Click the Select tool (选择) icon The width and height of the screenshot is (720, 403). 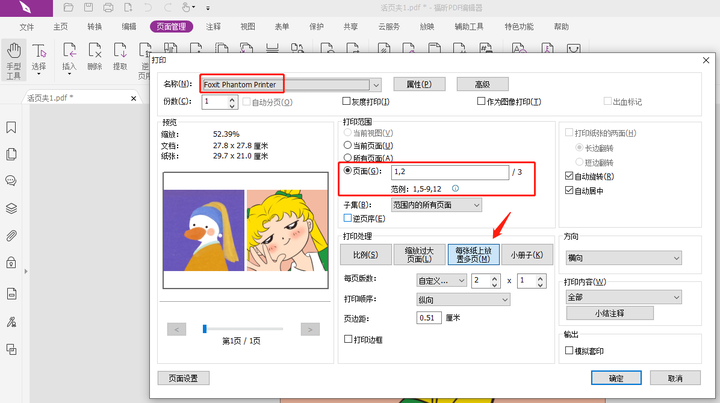pos(39,51)
